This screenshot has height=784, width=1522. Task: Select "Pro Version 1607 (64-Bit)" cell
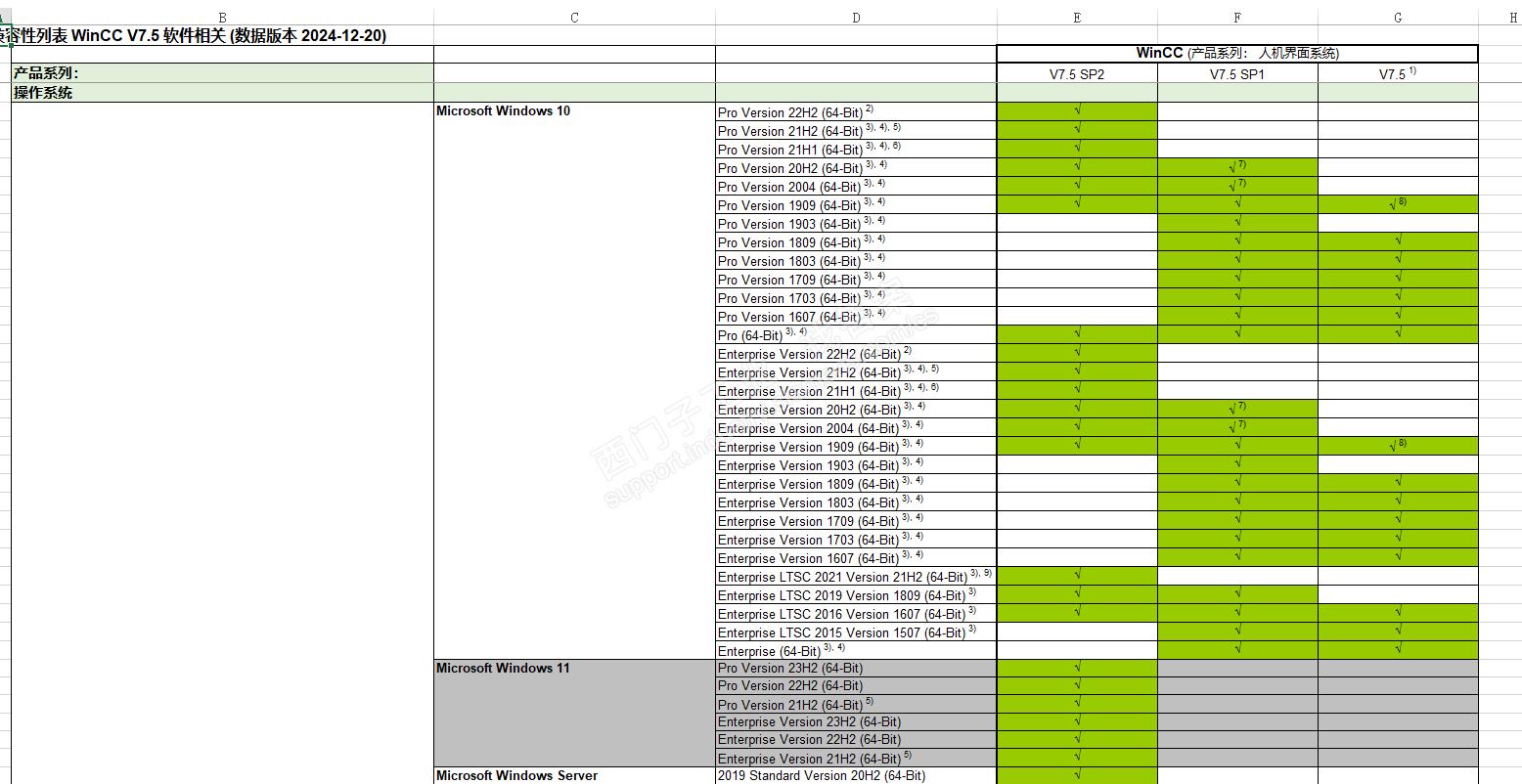coord(856,317)
